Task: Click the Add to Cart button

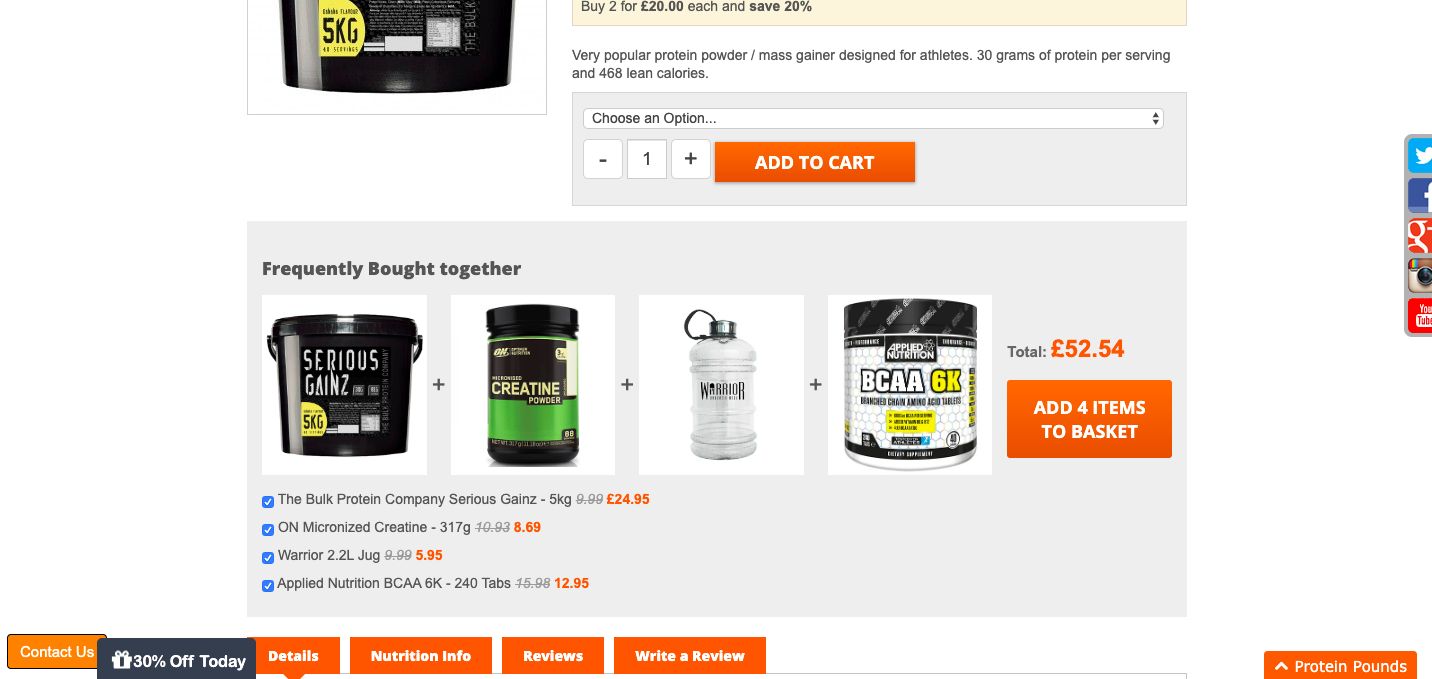Action: 815,162
